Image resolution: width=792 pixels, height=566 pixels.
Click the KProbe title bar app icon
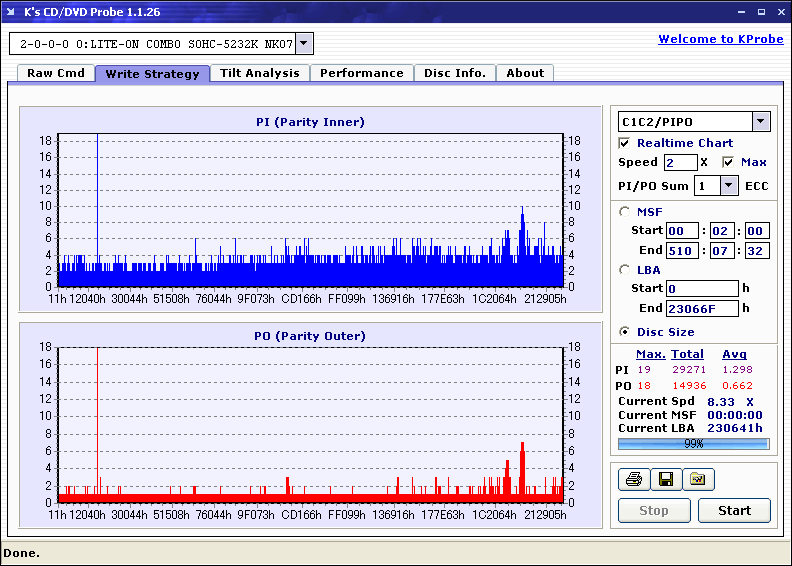point(12,12)
